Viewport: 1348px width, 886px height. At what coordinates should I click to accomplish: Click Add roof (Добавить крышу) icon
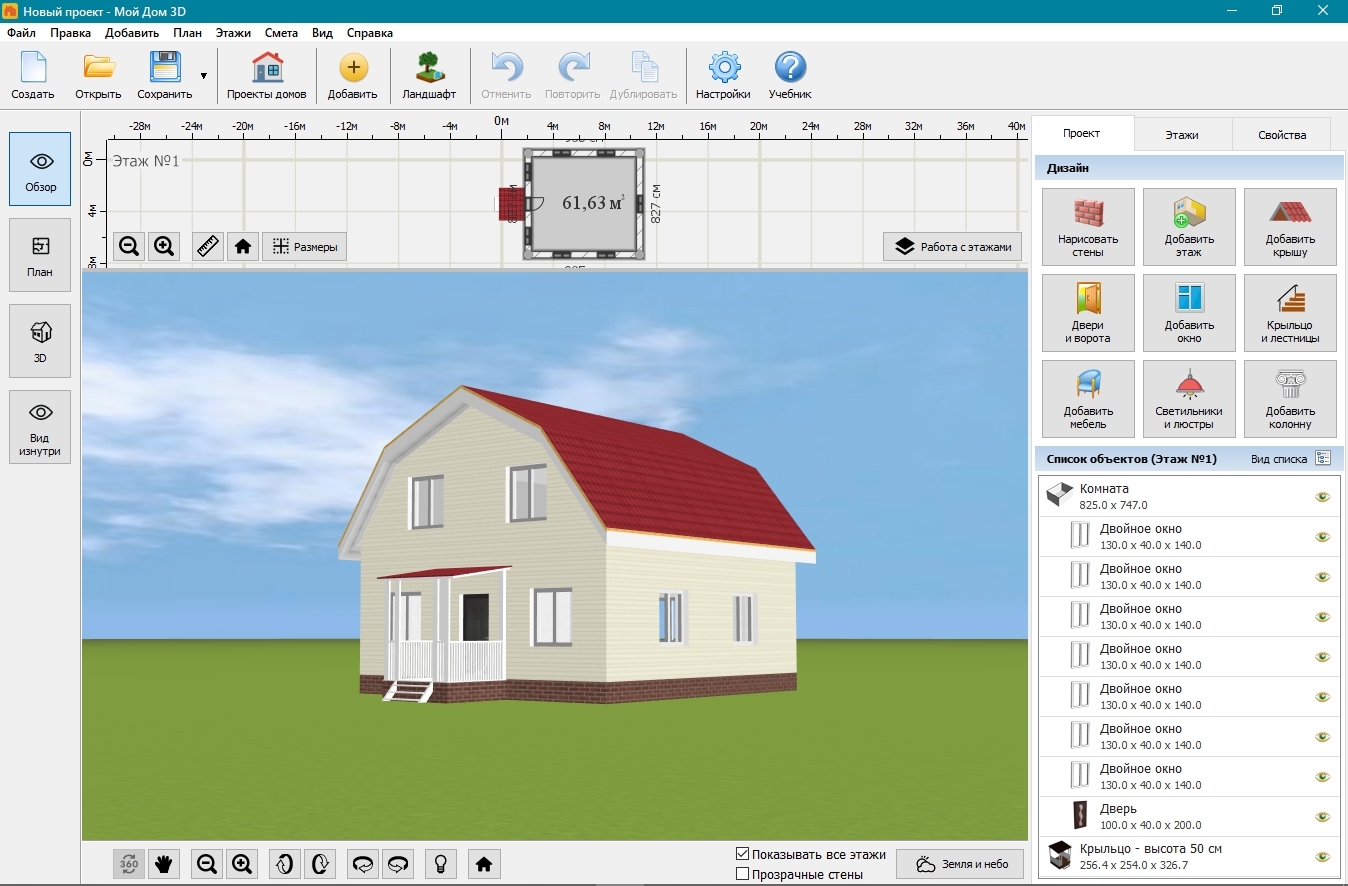[x=1290, y=227]
